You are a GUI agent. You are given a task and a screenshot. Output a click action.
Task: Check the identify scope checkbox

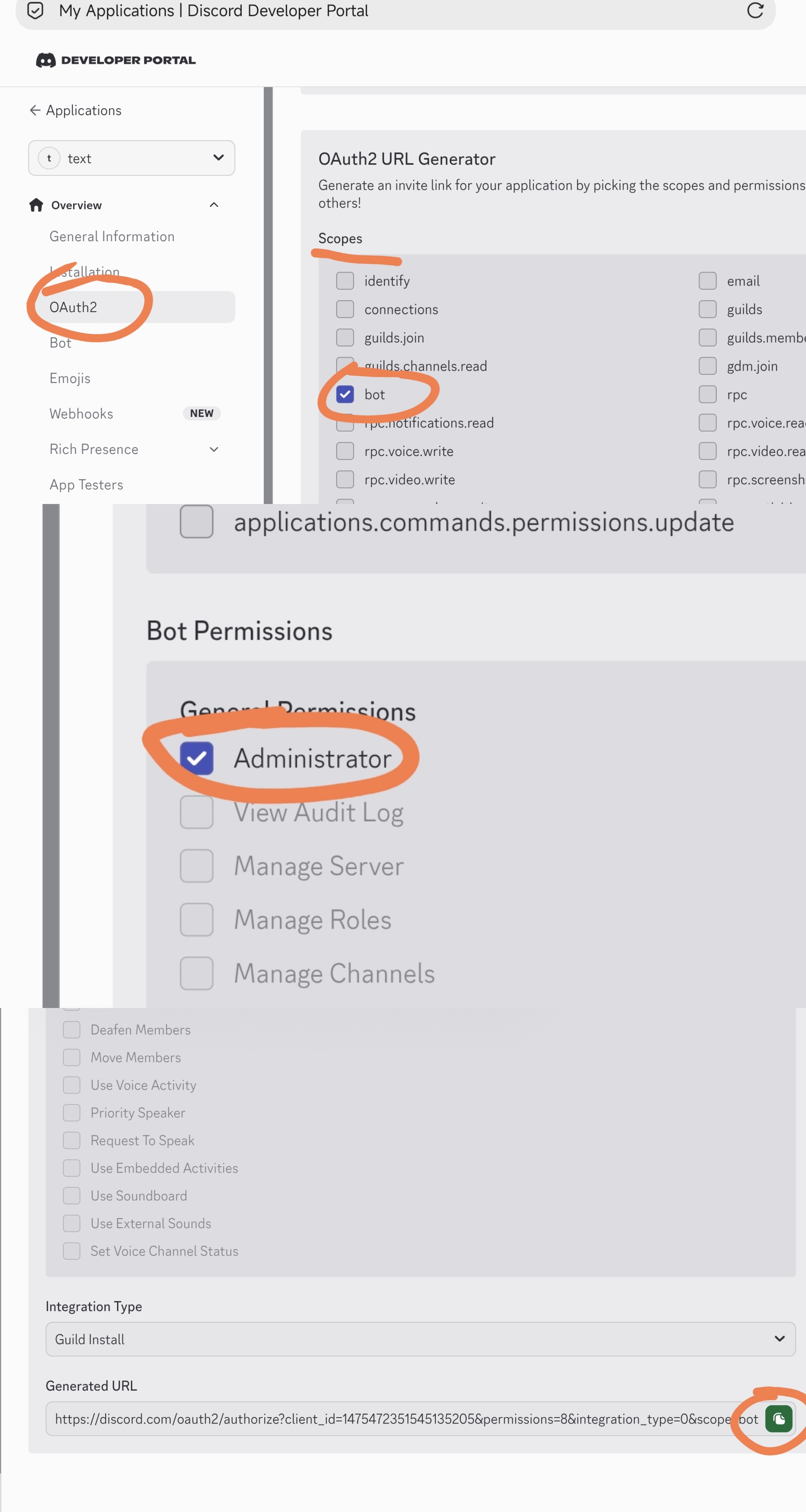click(345, 281)
